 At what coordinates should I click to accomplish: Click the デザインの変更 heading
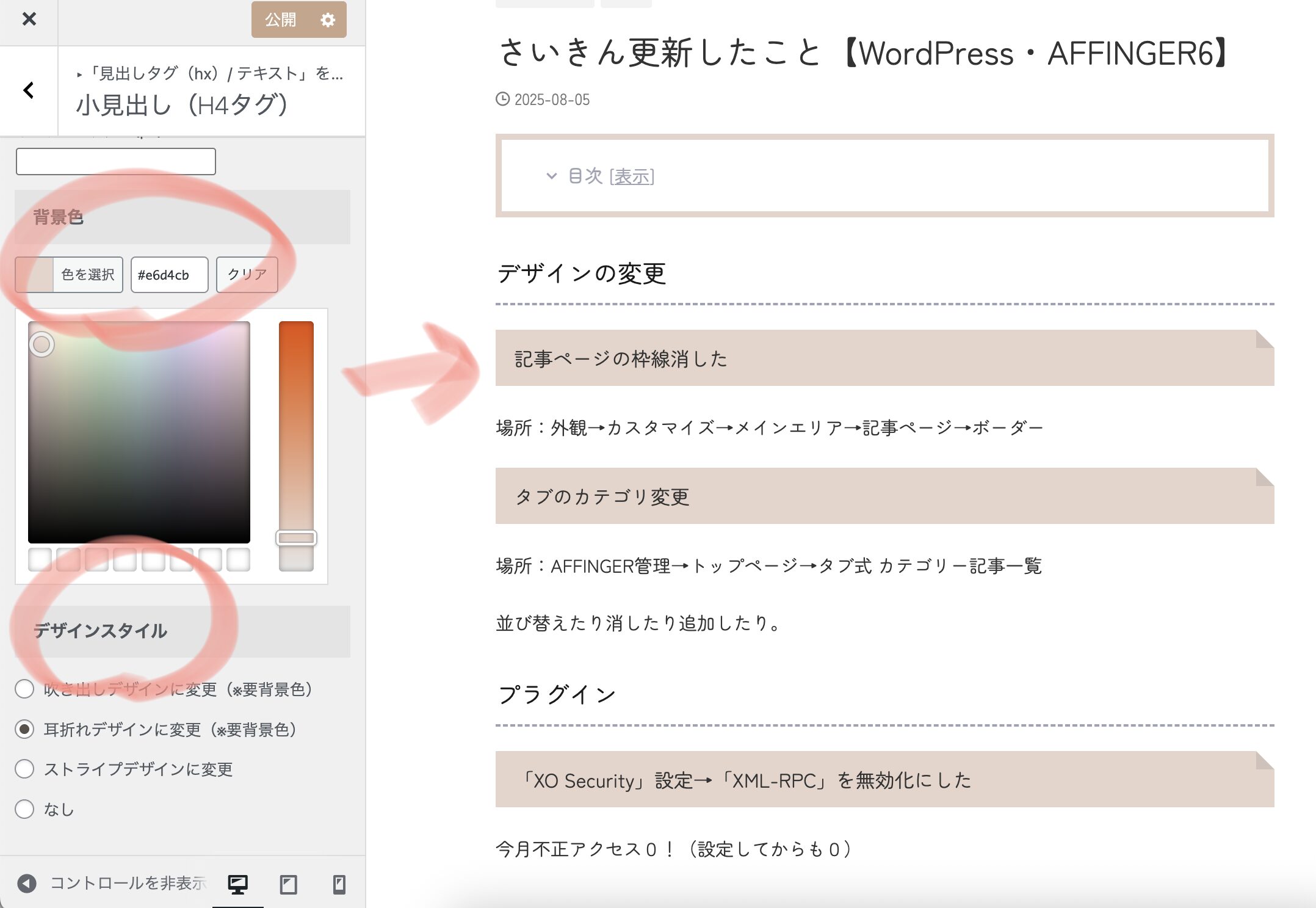[x=581, y=273]
